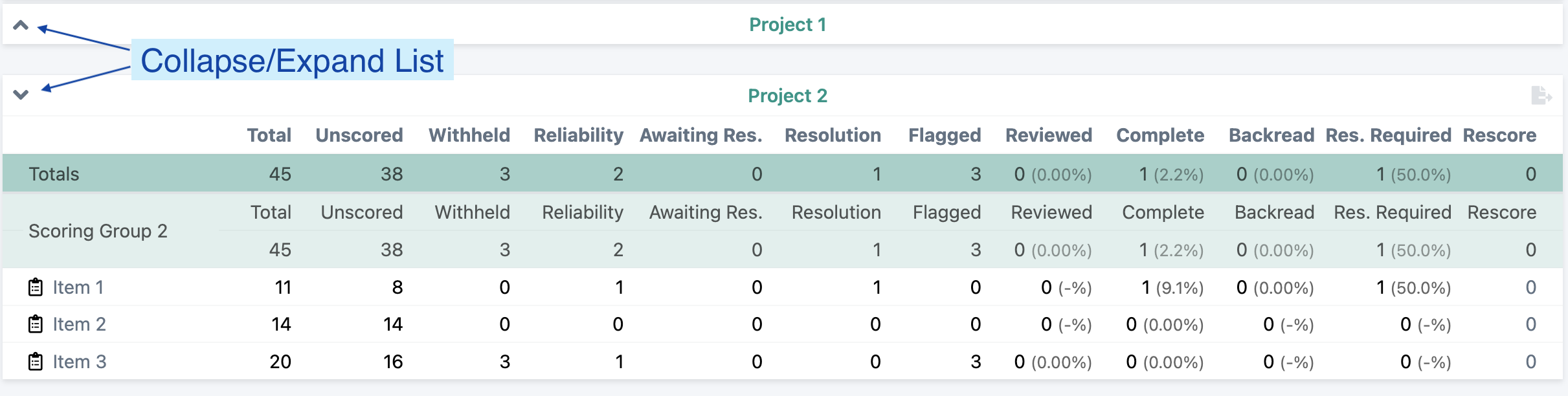The width and height of the screenshot is (1568, 396).
Task: Expand the Project 2 list chevron
Action: [x=21, y=95]
